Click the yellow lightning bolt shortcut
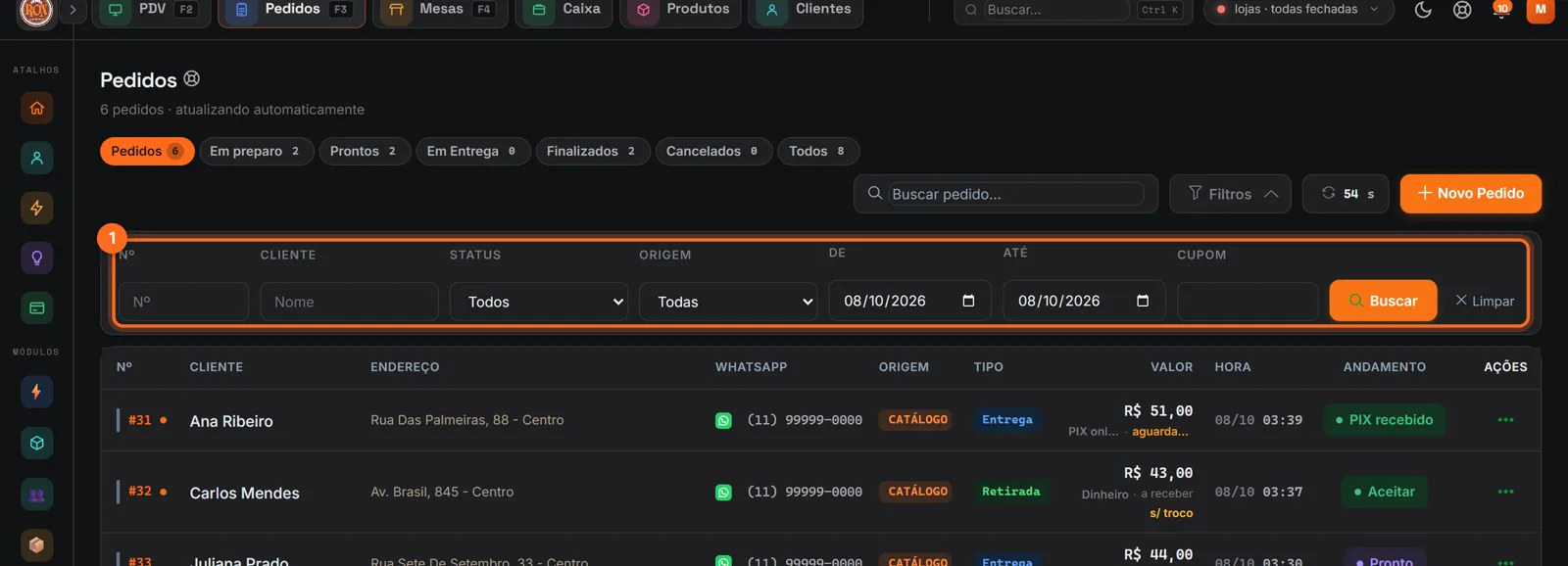This screenshot has width=1568, height=566. [36, 208]
